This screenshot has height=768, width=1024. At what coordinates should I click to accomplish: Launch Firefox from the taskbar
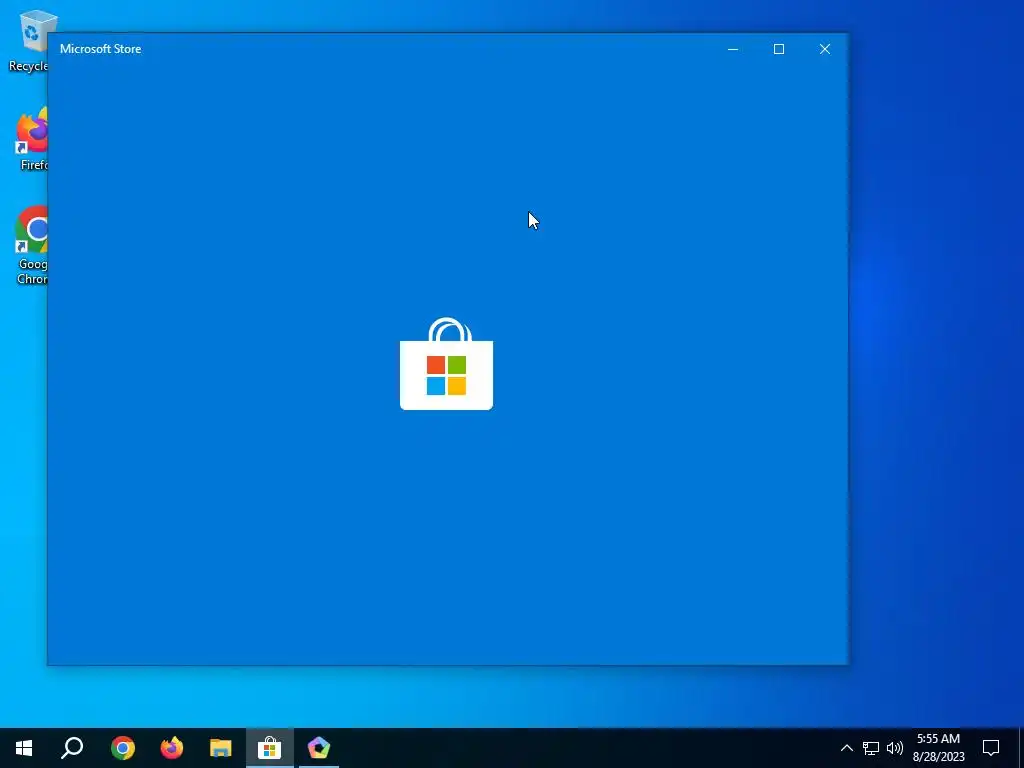pyautogui.click(x=172, y=748)
